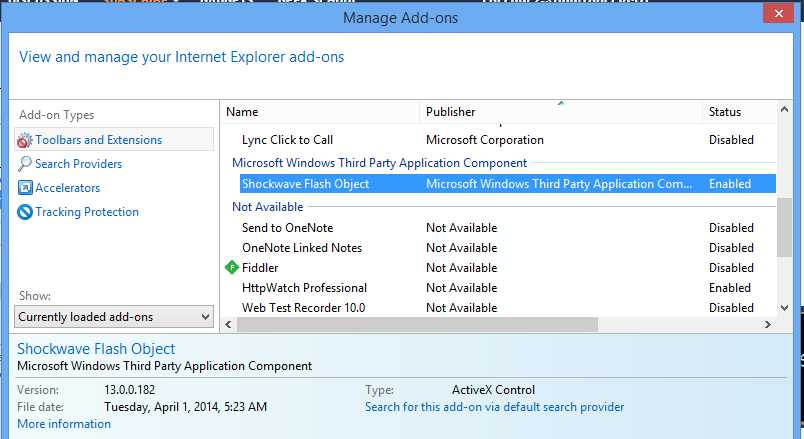The image size is (804, 439).
Task: Click the file date Tuesday, April 1, 2014
Action: 186,407
